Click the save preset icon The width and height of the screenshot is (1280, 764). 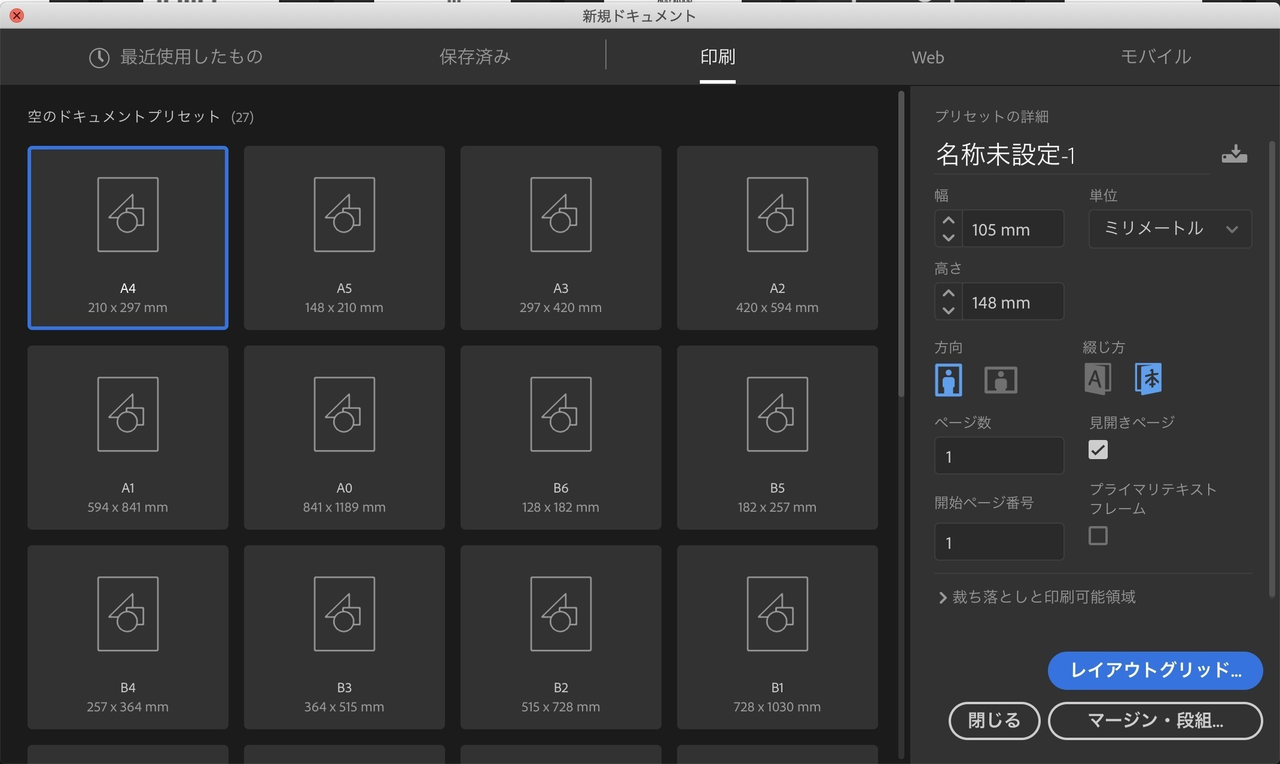click(1234, 154)
